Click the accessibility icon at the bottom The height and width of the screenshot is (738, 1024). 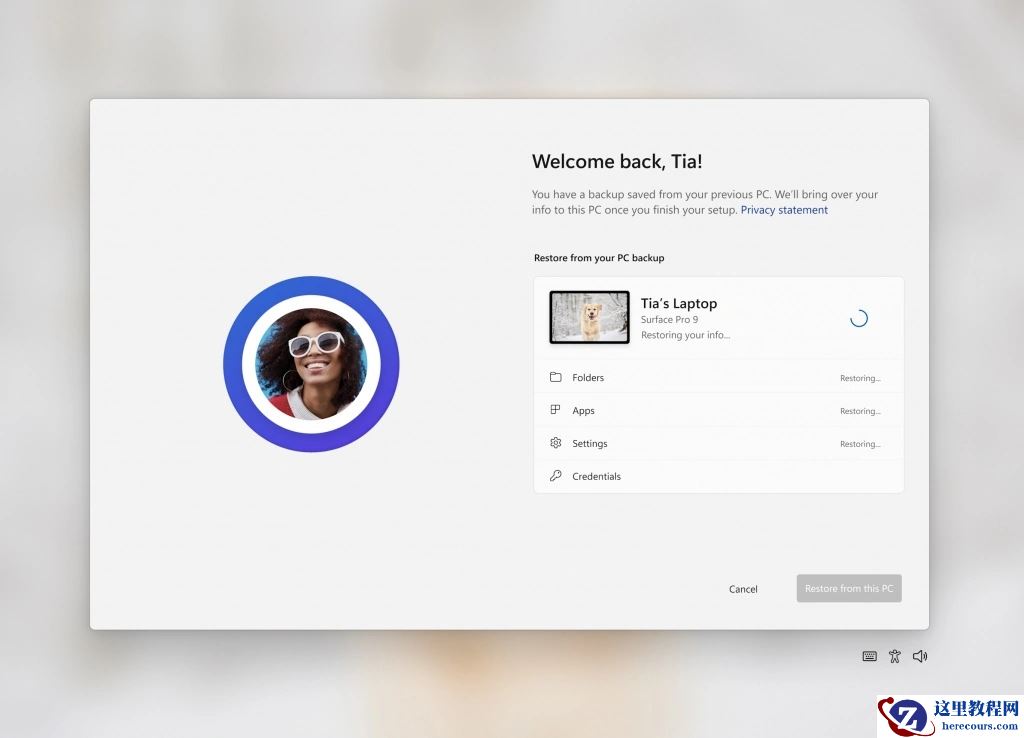pyautogui.click(x=895, y=656)
